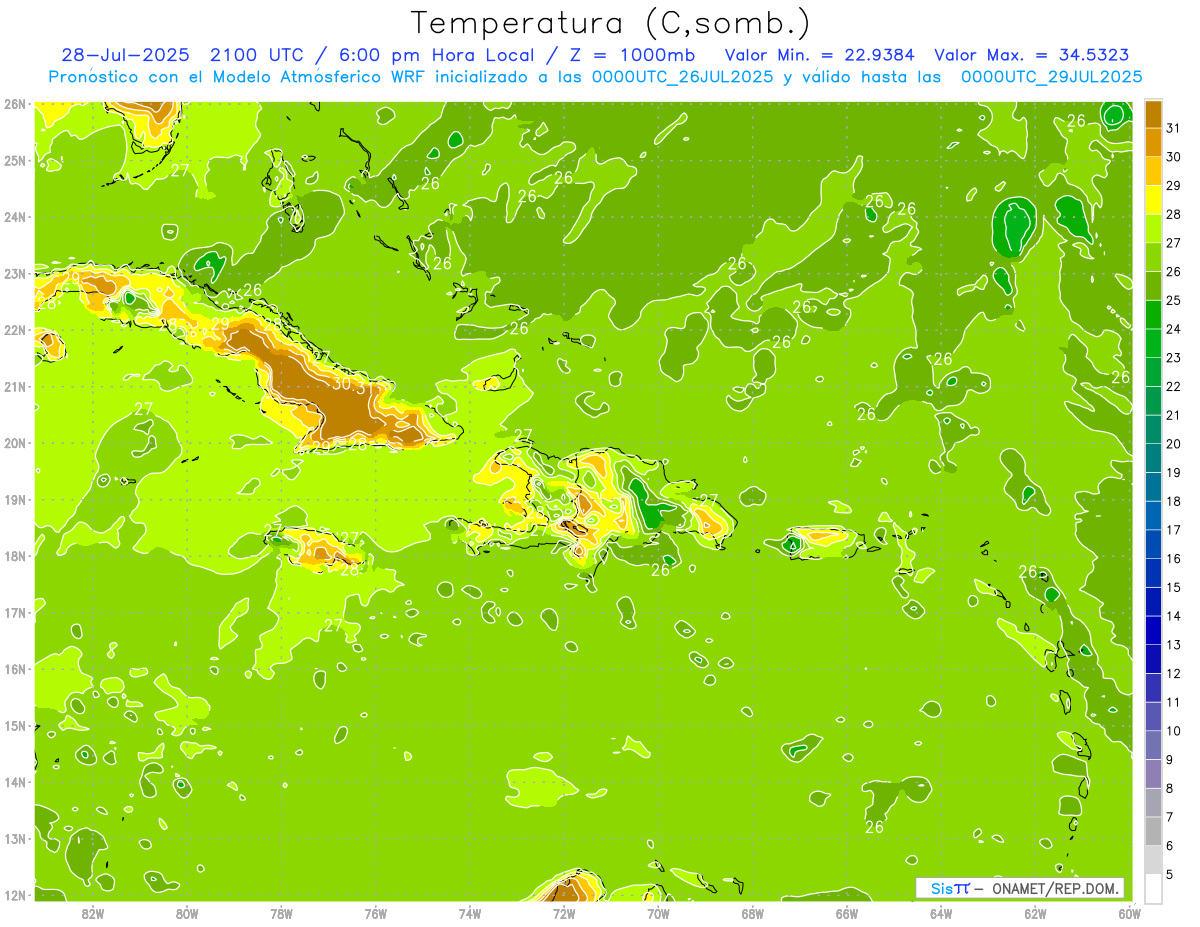Select the teal legend band between 19 and 20
The image size is (1200, 927).
[x=1153, y=458]
